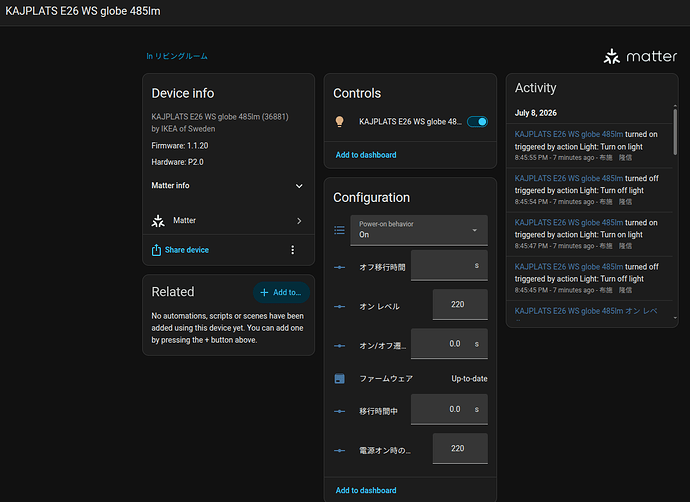This screenshot has height=502, width=690.
Task: Click the matter brand logo top right
Action: click(640, 56)
